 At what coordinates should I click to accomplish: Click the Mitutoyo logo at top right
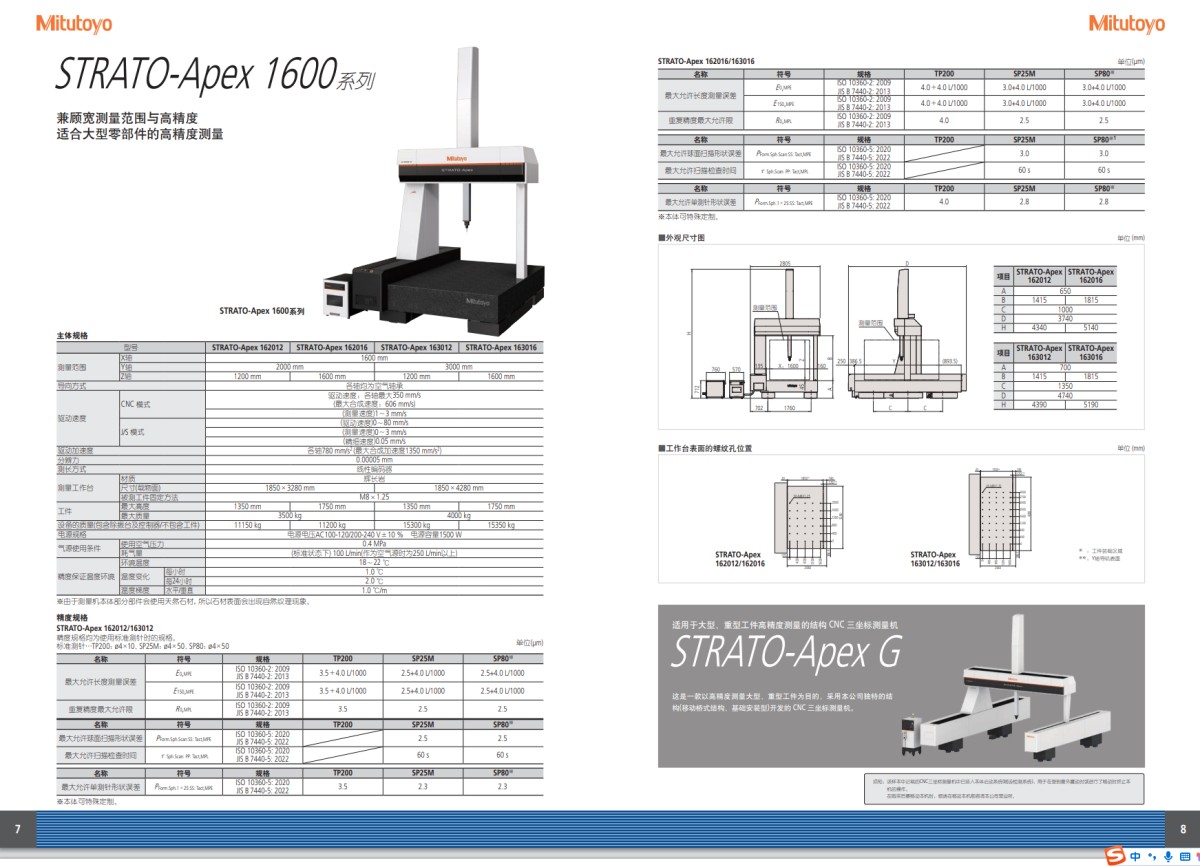pyautogui.click(x=1126, y=23)
